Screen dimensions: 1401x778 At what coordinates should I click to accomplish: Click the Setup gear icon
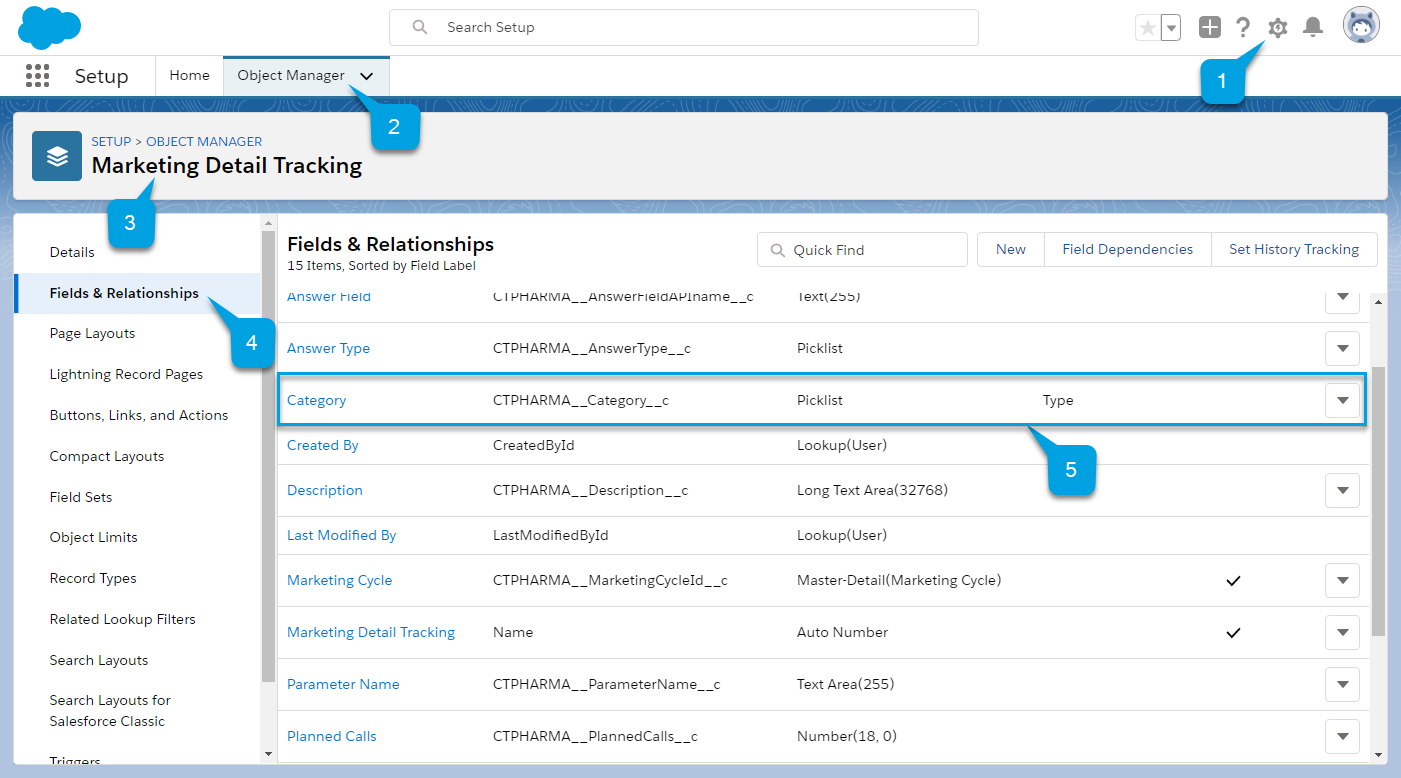coord(1277,28)
